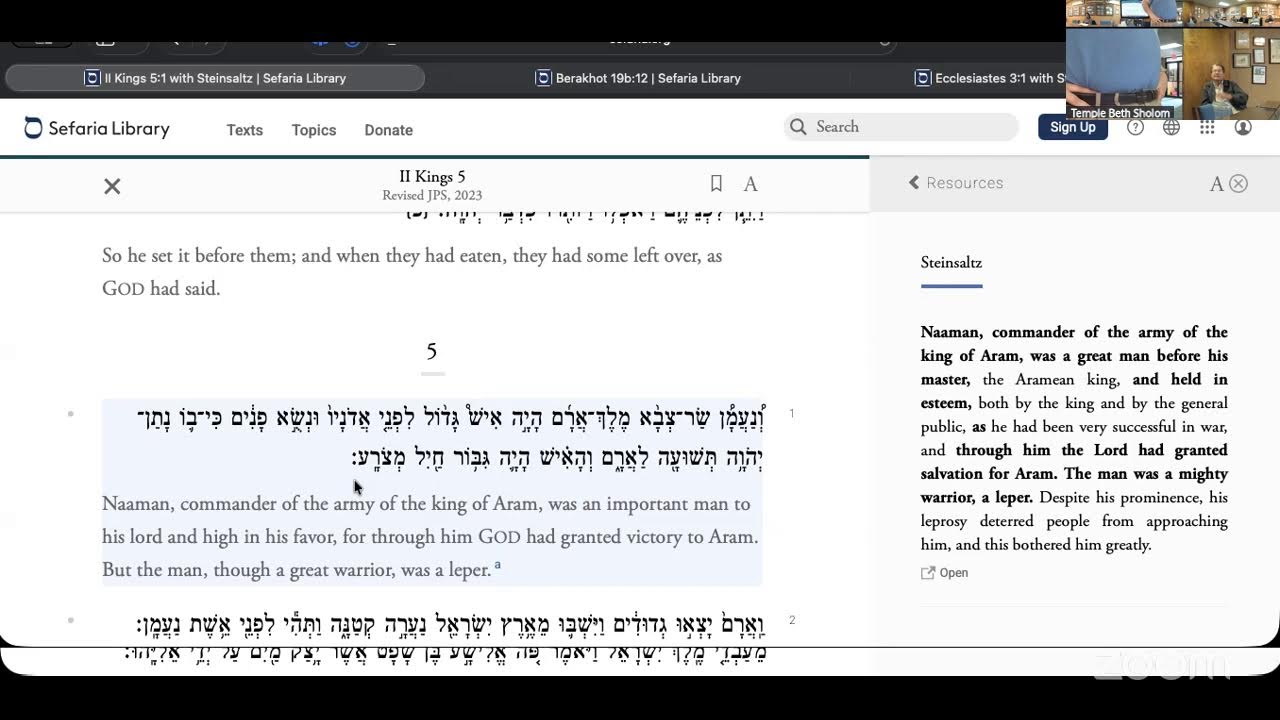Viewport: 1280px width, 720px height.
Task: Switch to II Kings 5:1 with Steinsaltz tab
Action: tap(215, 78)
